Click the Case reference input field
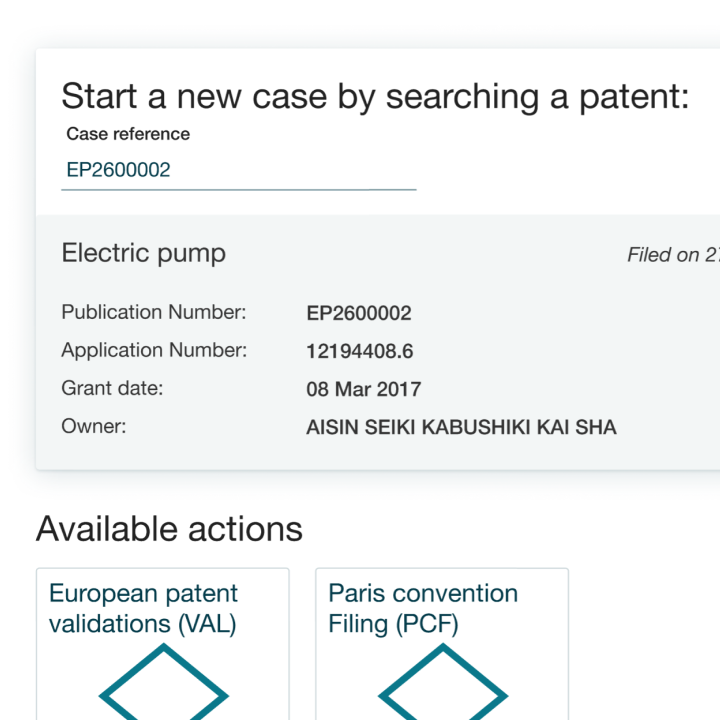Image resolution: width=720 pixels, height=720 pixels. 238,170
